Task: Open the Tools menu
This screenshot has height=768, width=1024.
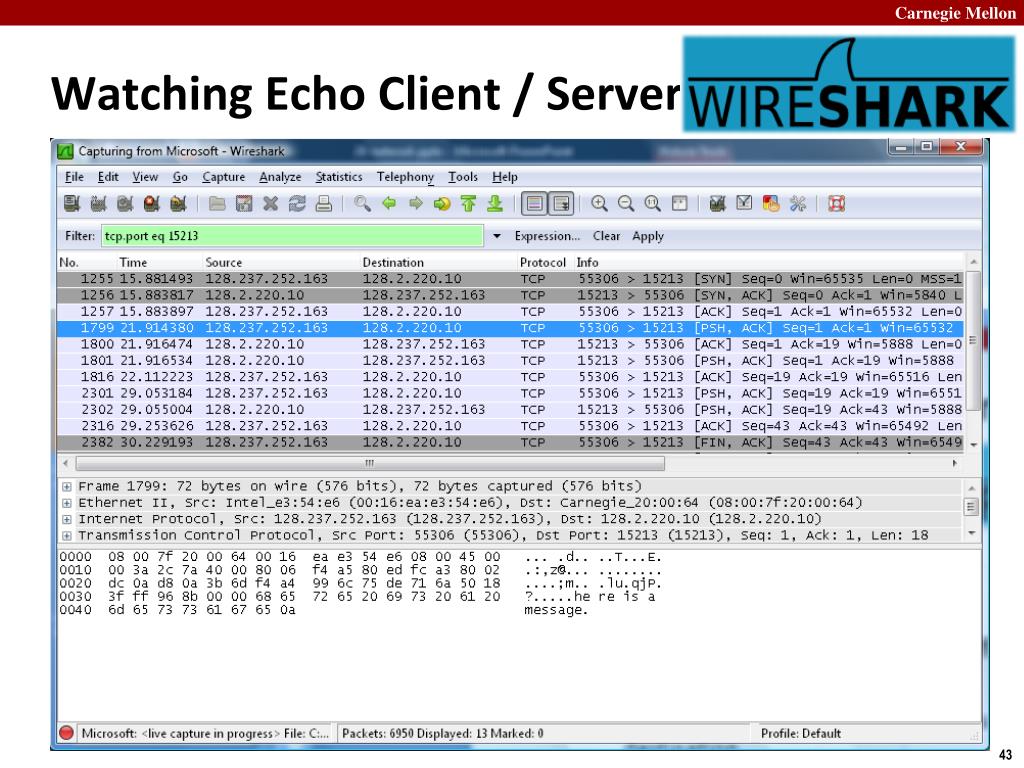Action: (463, 177)
